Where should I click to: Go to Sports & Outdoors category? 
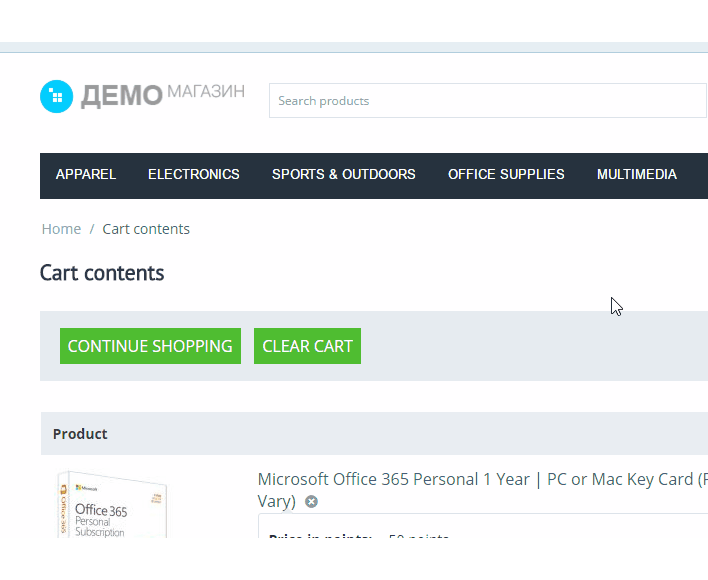(x=343, y=174)
